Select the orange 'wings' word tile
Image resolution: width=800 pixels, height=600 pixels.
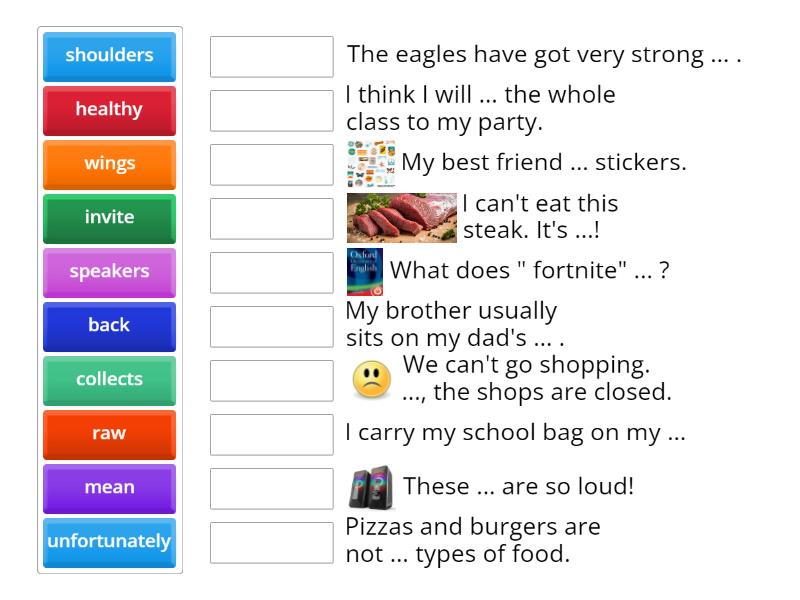[x=109, y=164]
